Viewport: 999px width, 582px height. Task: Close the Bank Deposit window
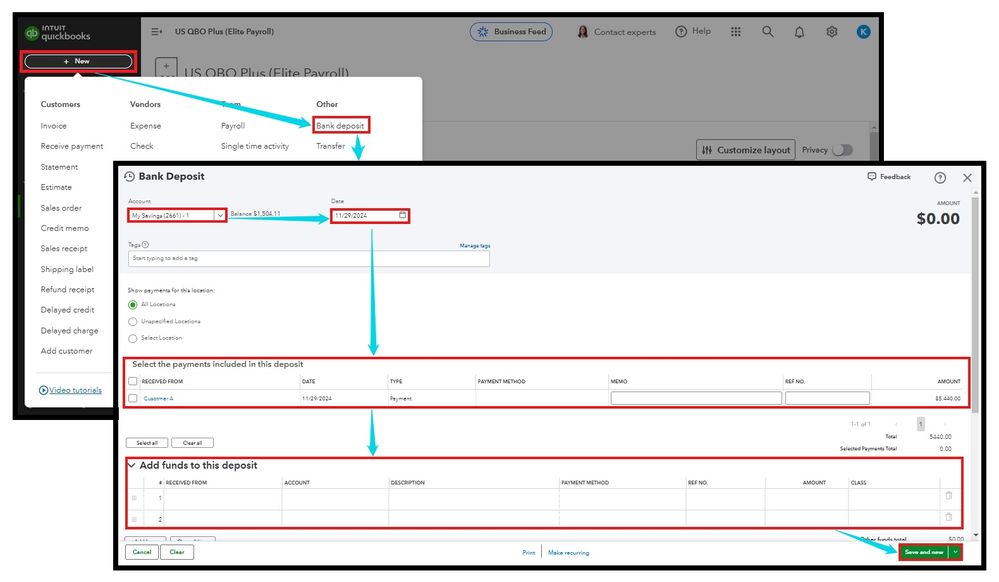click(x=967, y=178)
